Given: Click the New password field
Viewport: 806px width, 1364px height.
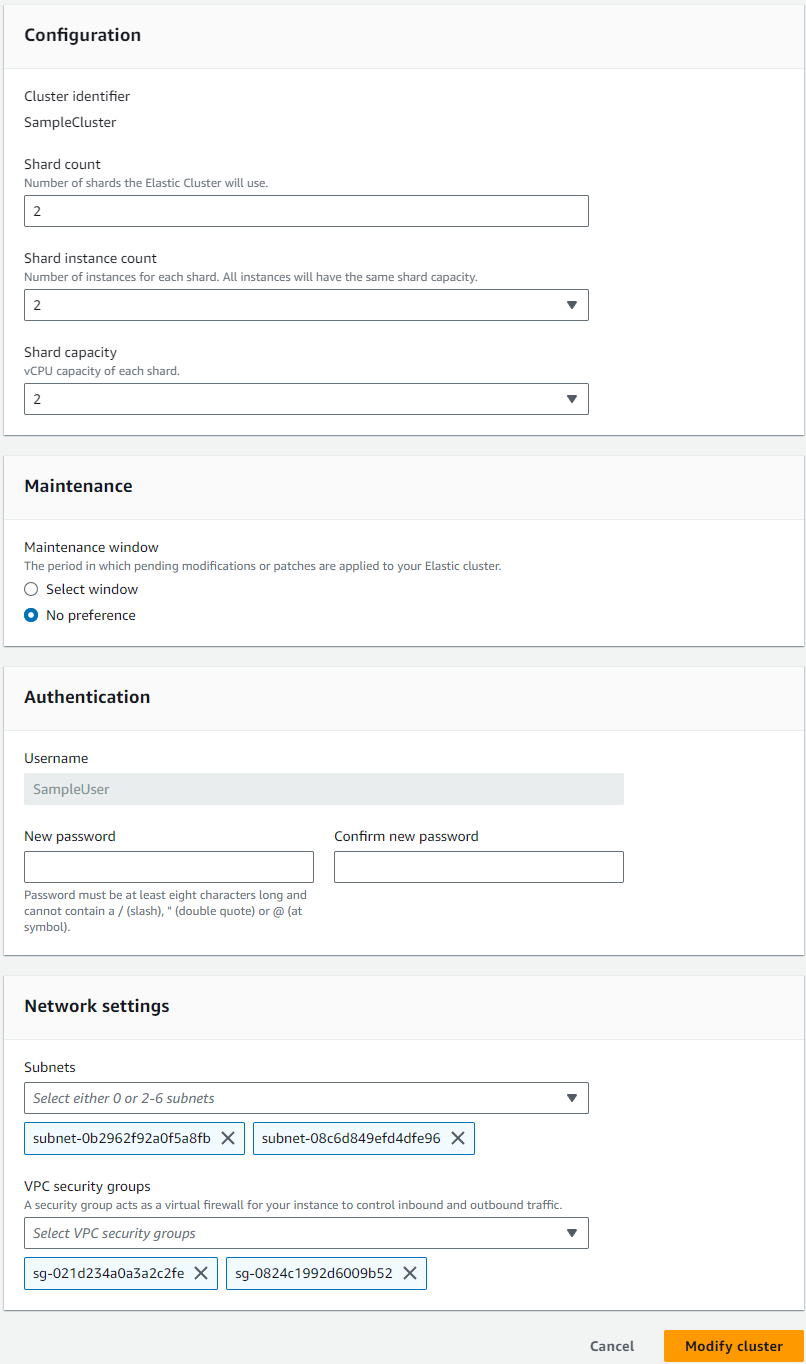Looking at the screenshot, I should click(x=168, y=867).
